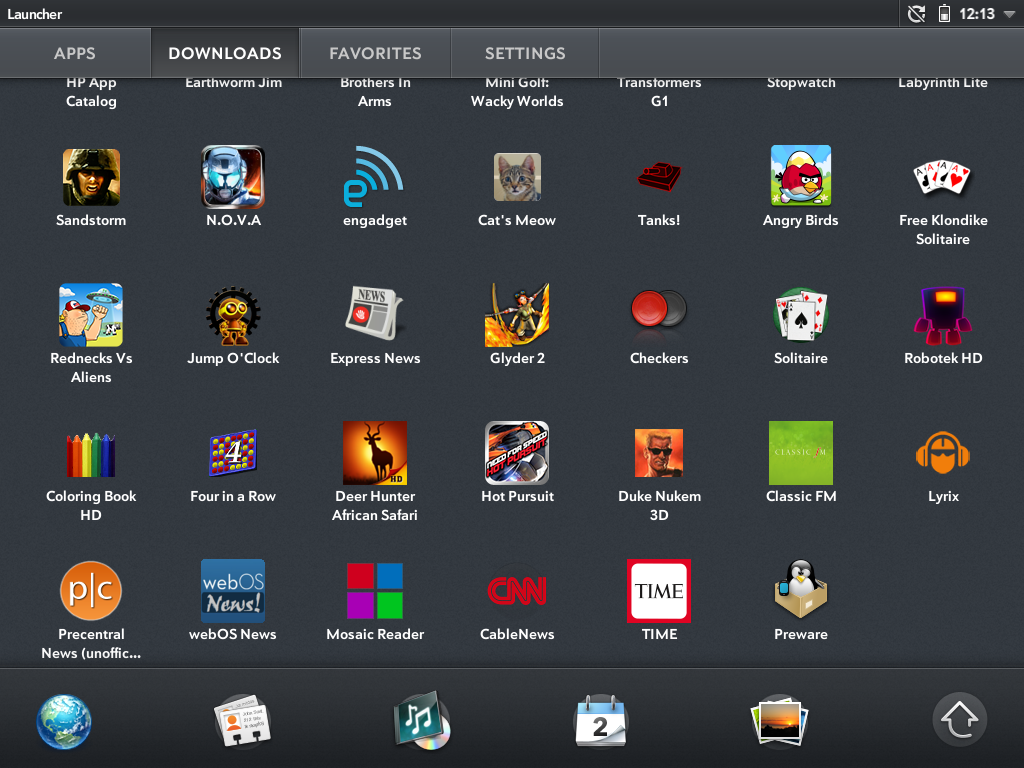Click the 12:13 clock
The height and width of the screenshot is (768, 1024).
[977, 14]
